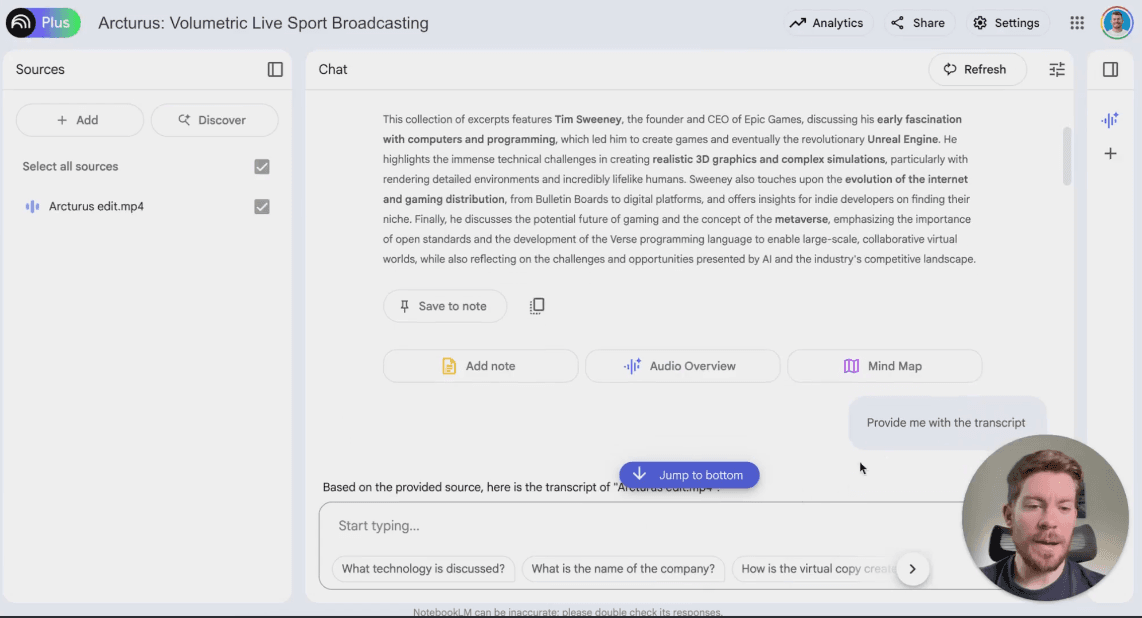Copy the summary with the copy icon
This screenshot has width=1142, height=618.
click(537, 306)
